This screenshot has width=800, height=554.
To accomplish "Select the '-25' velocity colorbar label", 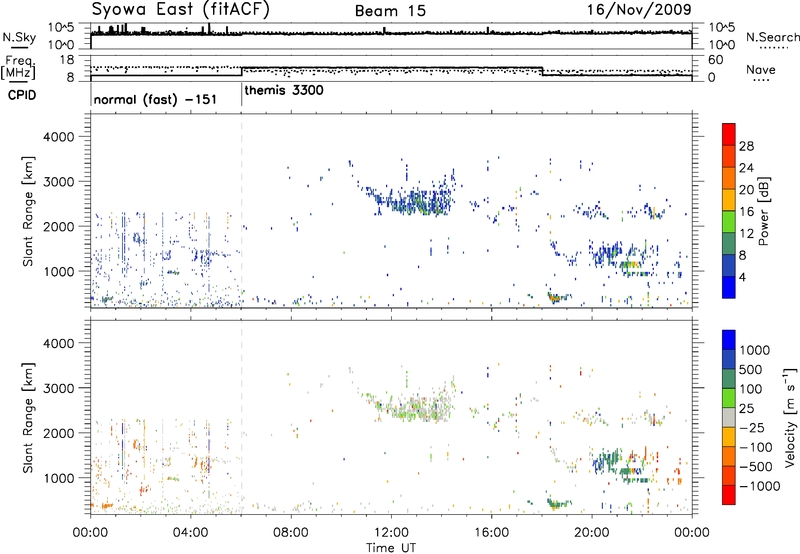I will pos(753,427).
